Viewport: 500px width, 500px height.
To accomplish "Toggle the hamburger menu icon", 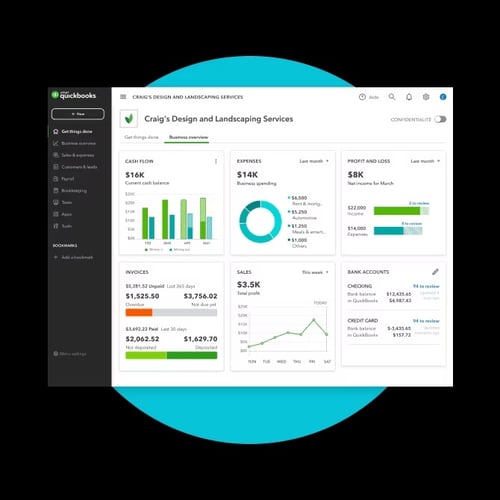I will tap(123, 97).
